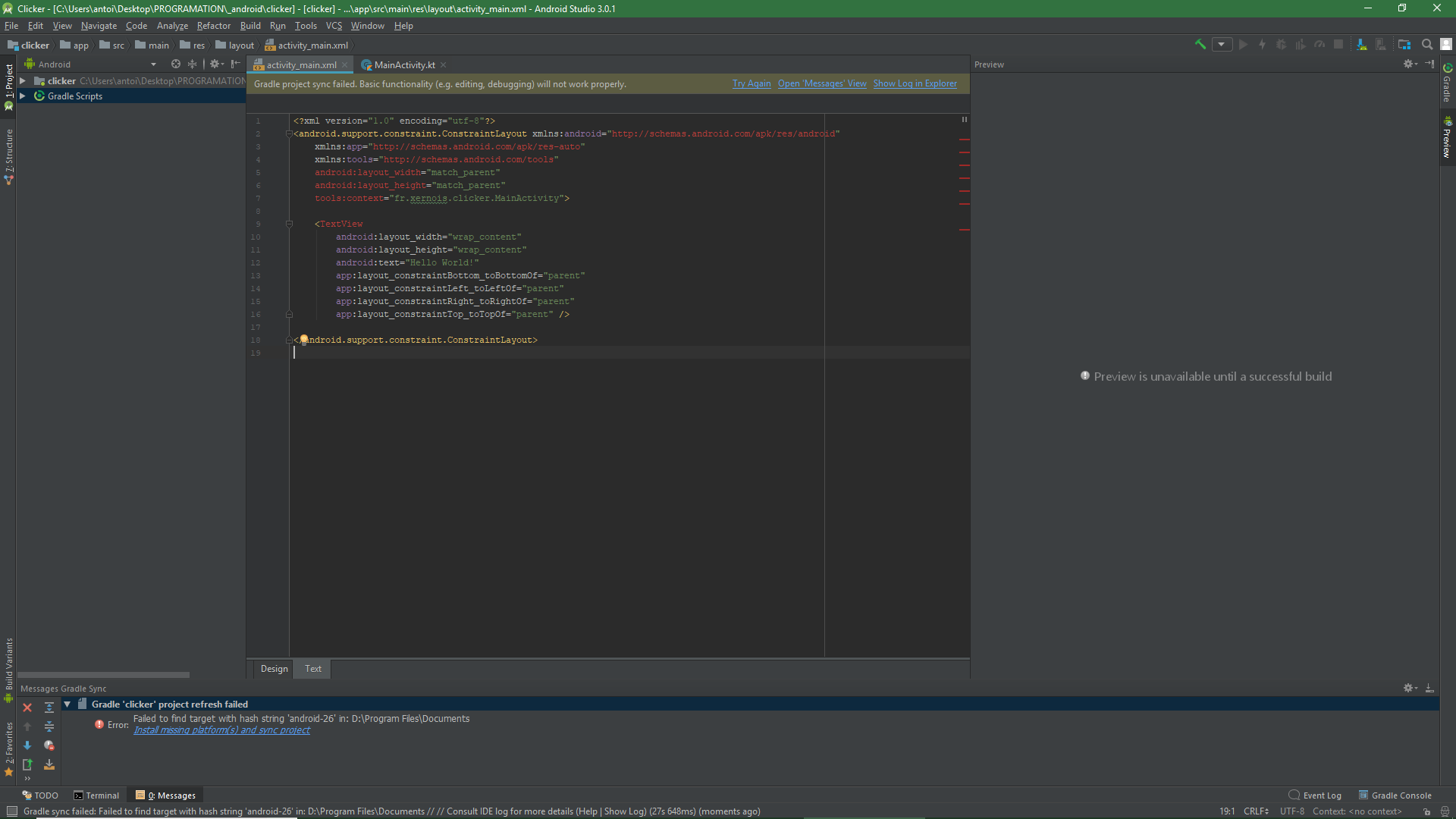Toggle the 1: Project side tool window
This screenshot has height=819, width=1456.
coord(8,87)
